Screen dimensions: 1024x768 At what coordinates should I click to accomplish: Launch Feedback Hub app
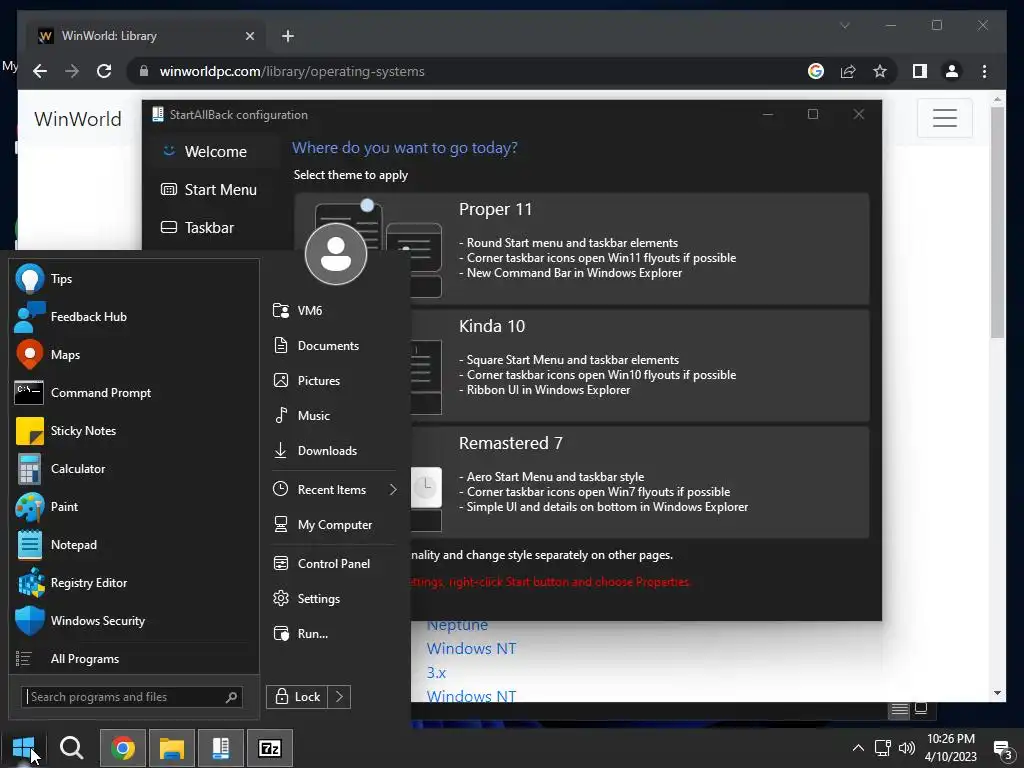point(134,317)
